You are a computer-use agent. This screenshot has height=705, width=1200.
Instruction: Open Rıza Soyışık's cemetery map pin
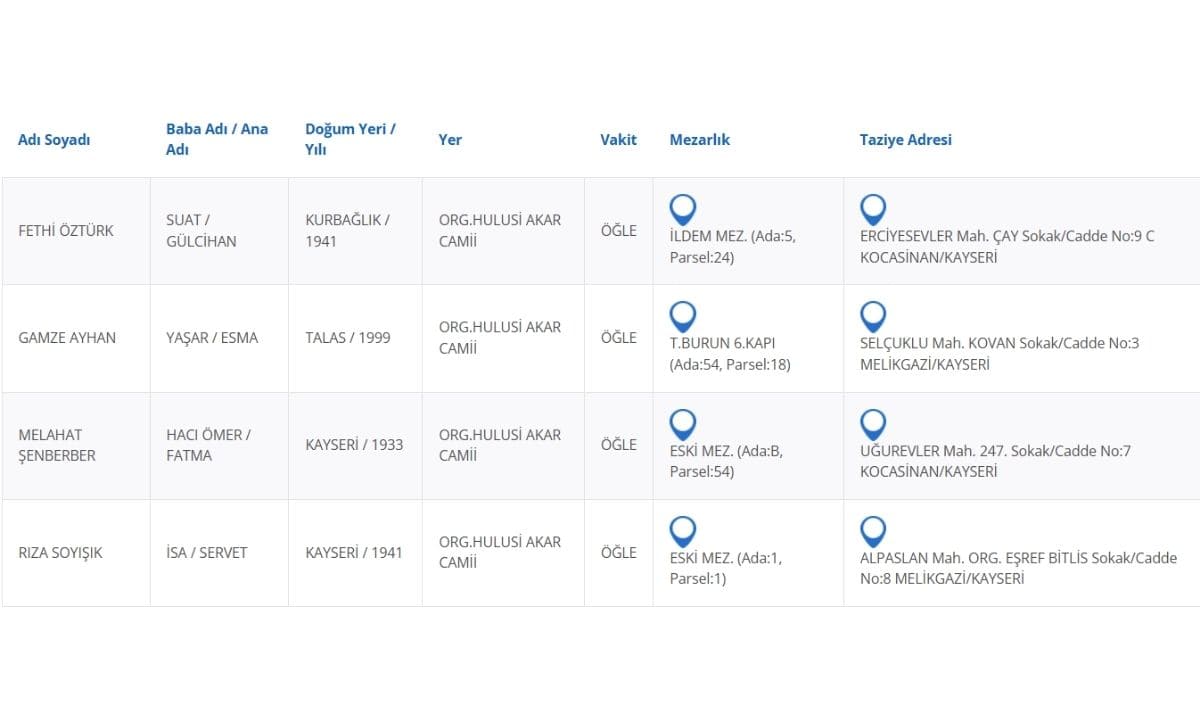683,531
